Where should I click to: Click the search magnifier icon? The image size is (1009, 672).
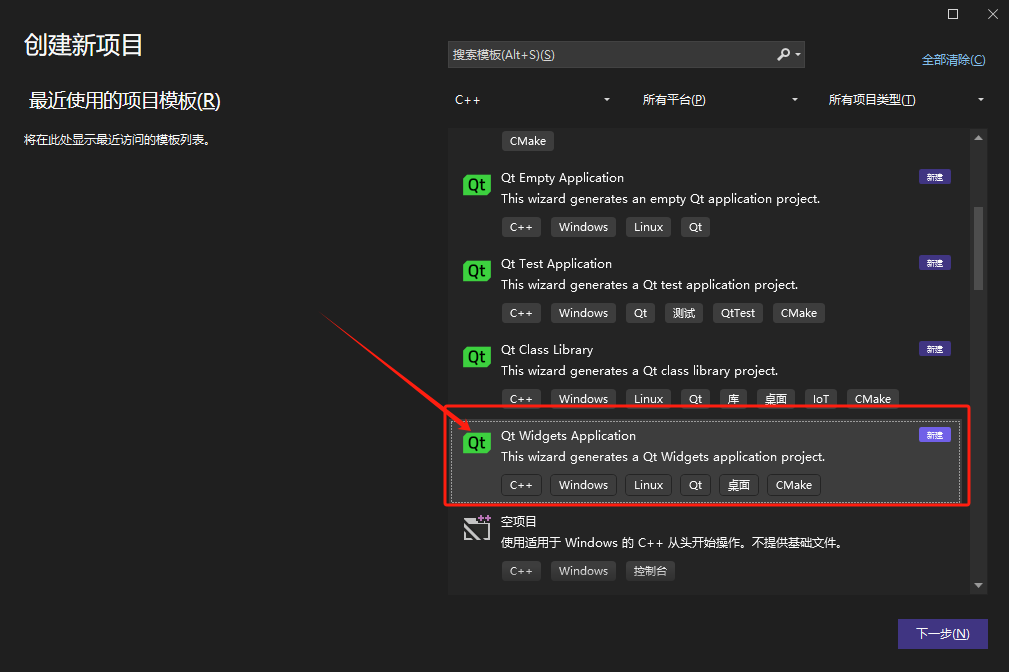(x=783, y=55)
